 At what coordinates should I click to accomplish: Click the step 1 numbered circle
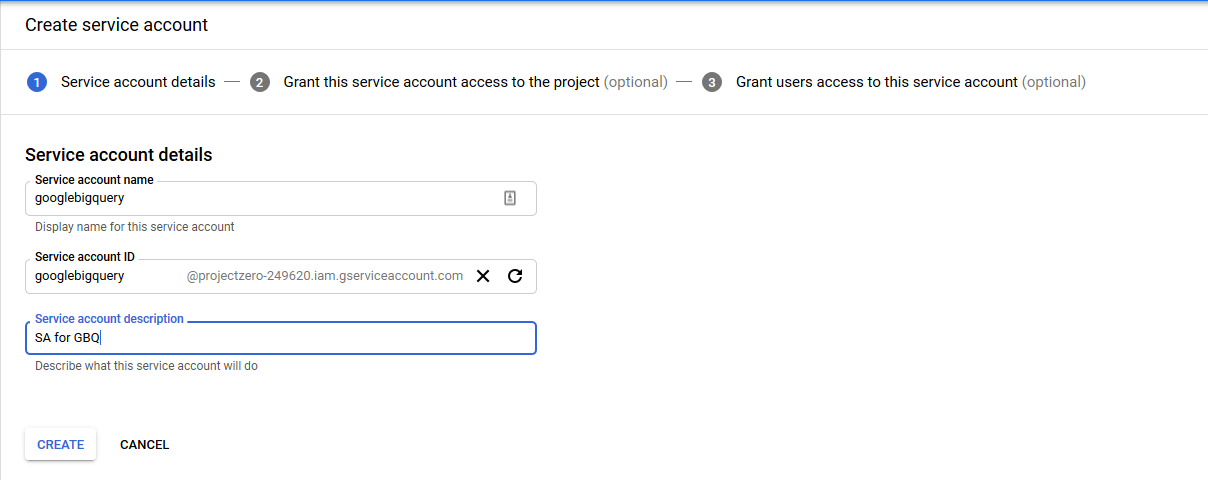coord(37,82)
